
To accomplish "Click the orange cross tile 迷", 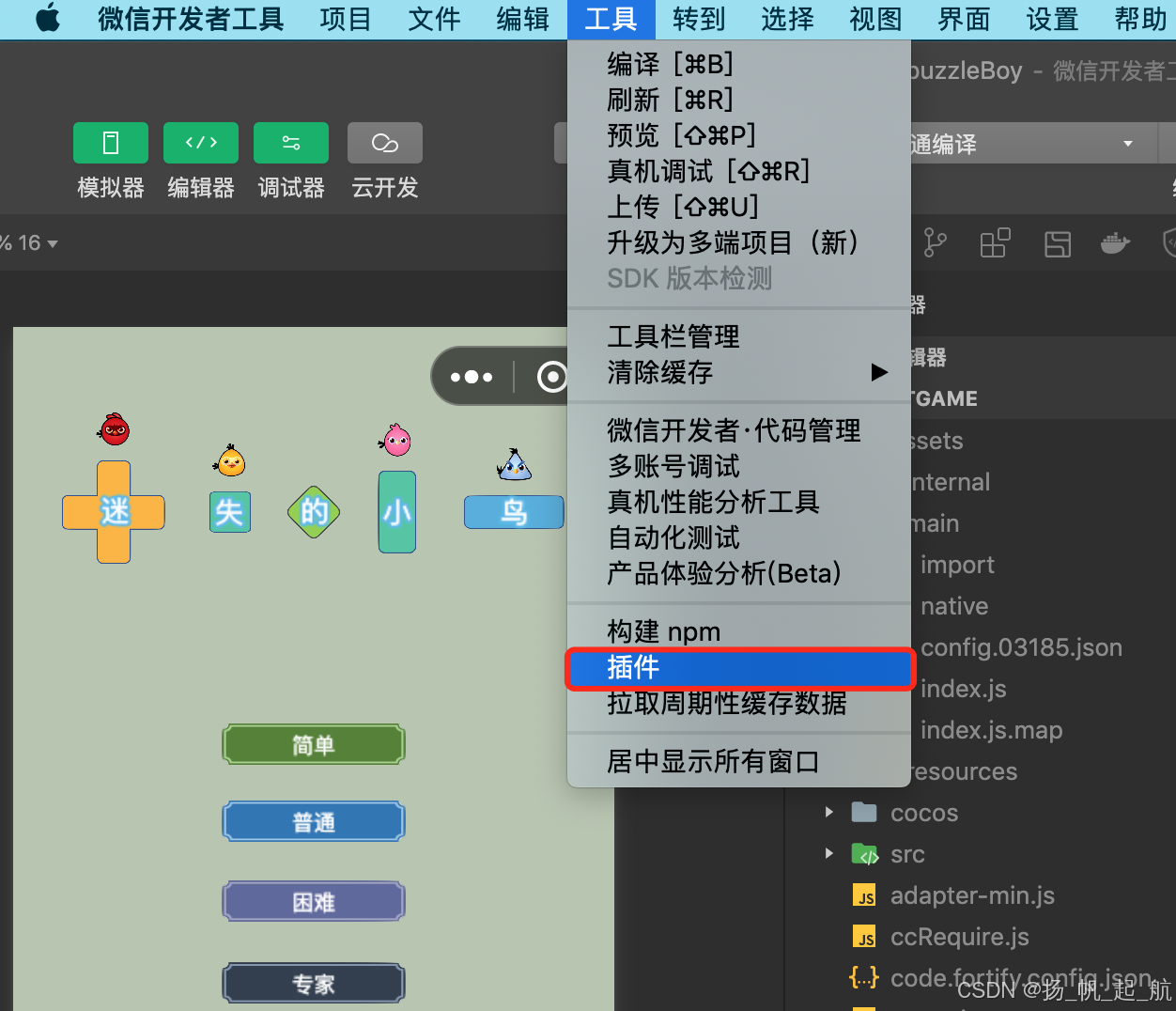I will (x=114, y=512).
